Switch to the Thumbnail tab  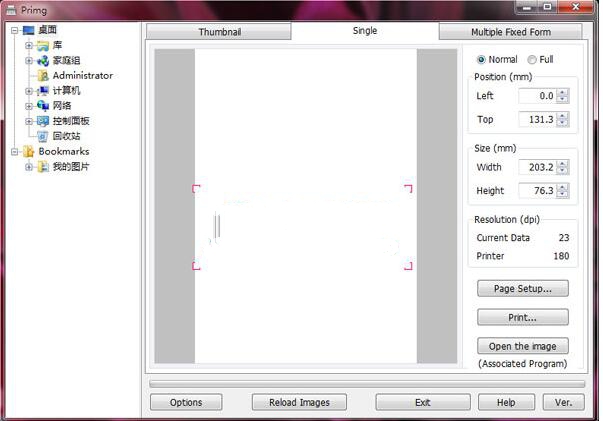(x=218, y=32)
